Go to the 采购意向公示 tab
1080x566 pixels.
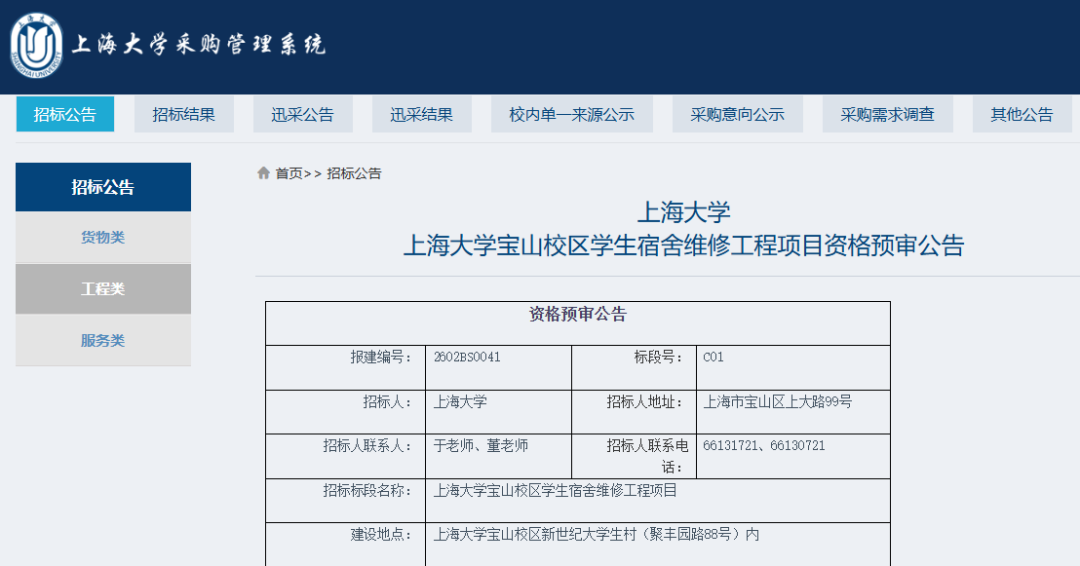(x=738, y=114)
